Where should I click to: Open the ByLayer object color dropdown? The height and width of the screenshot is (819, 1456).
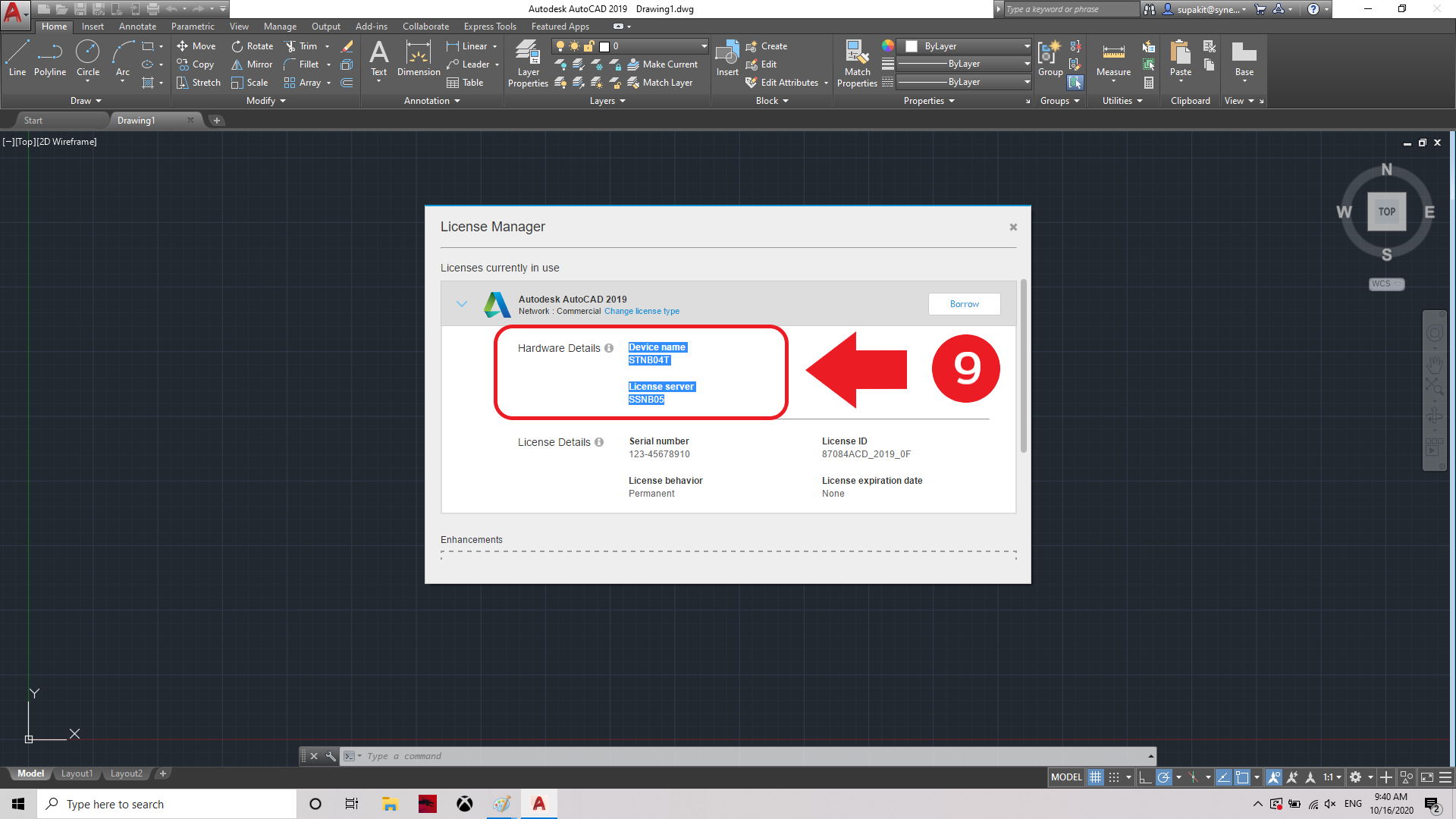[1027, 46]
